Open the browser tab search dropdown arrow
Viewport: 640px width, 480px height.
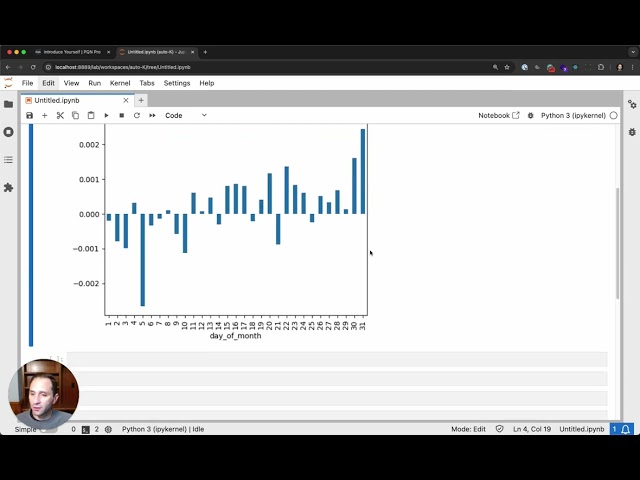[633, 52]
